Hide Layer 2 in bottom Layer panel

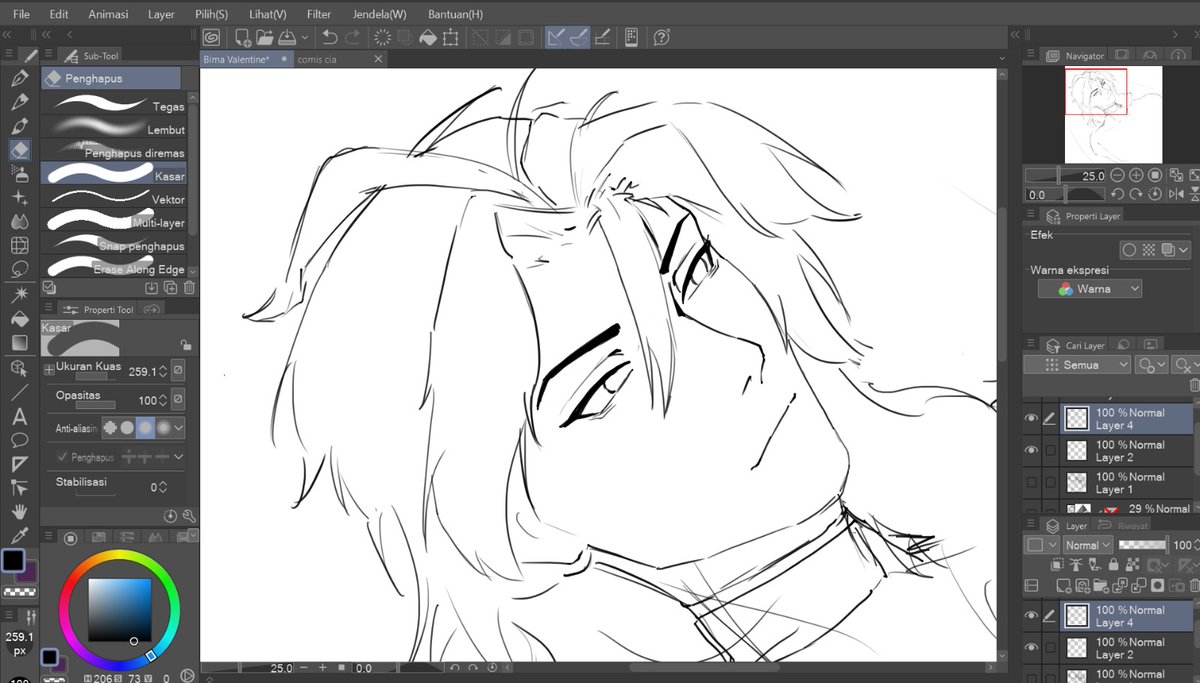(x=1031, y=648)
